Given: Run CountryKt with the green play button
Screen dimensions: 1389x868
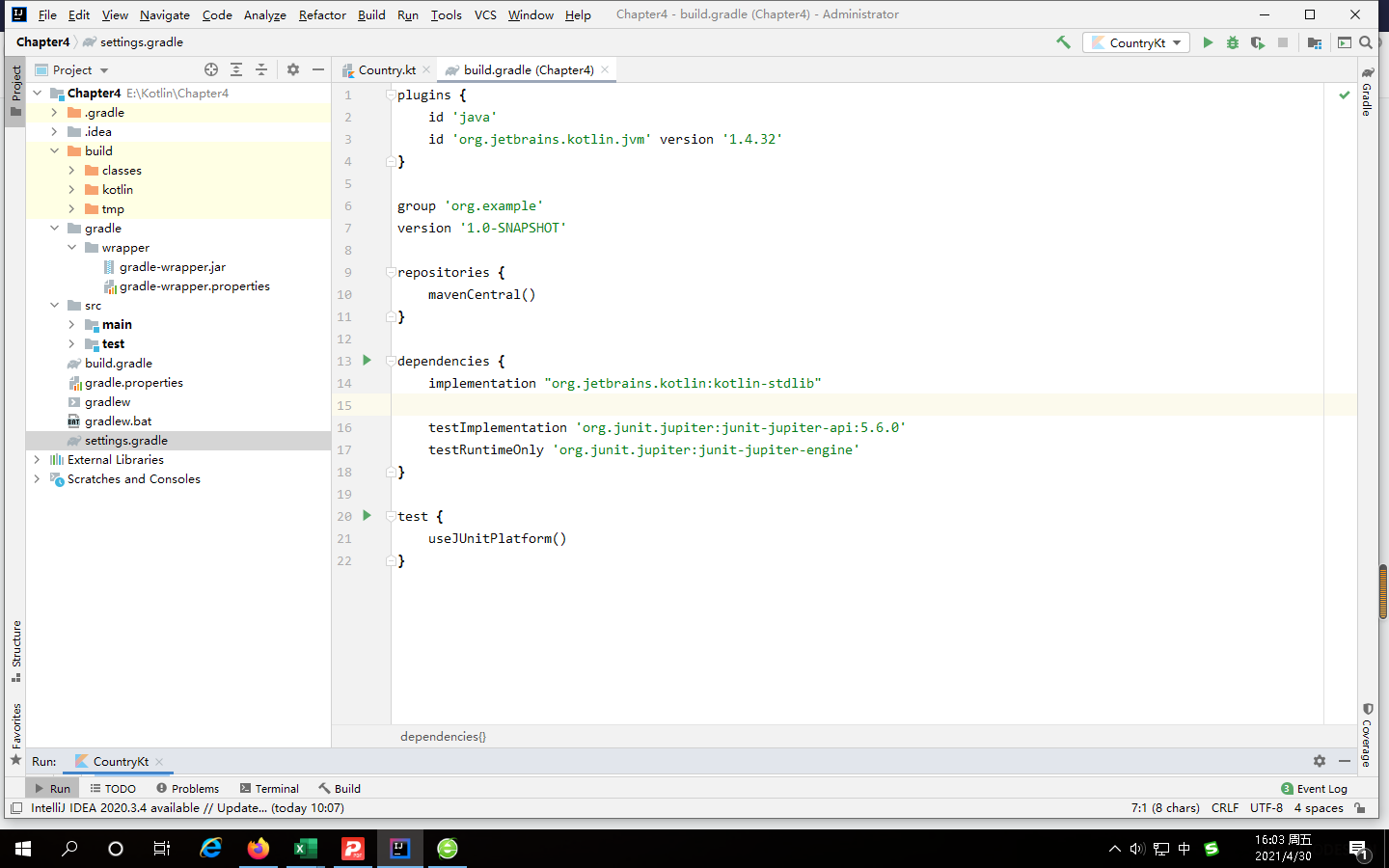Looking at the screenshot, I should tap(1208, 42).
